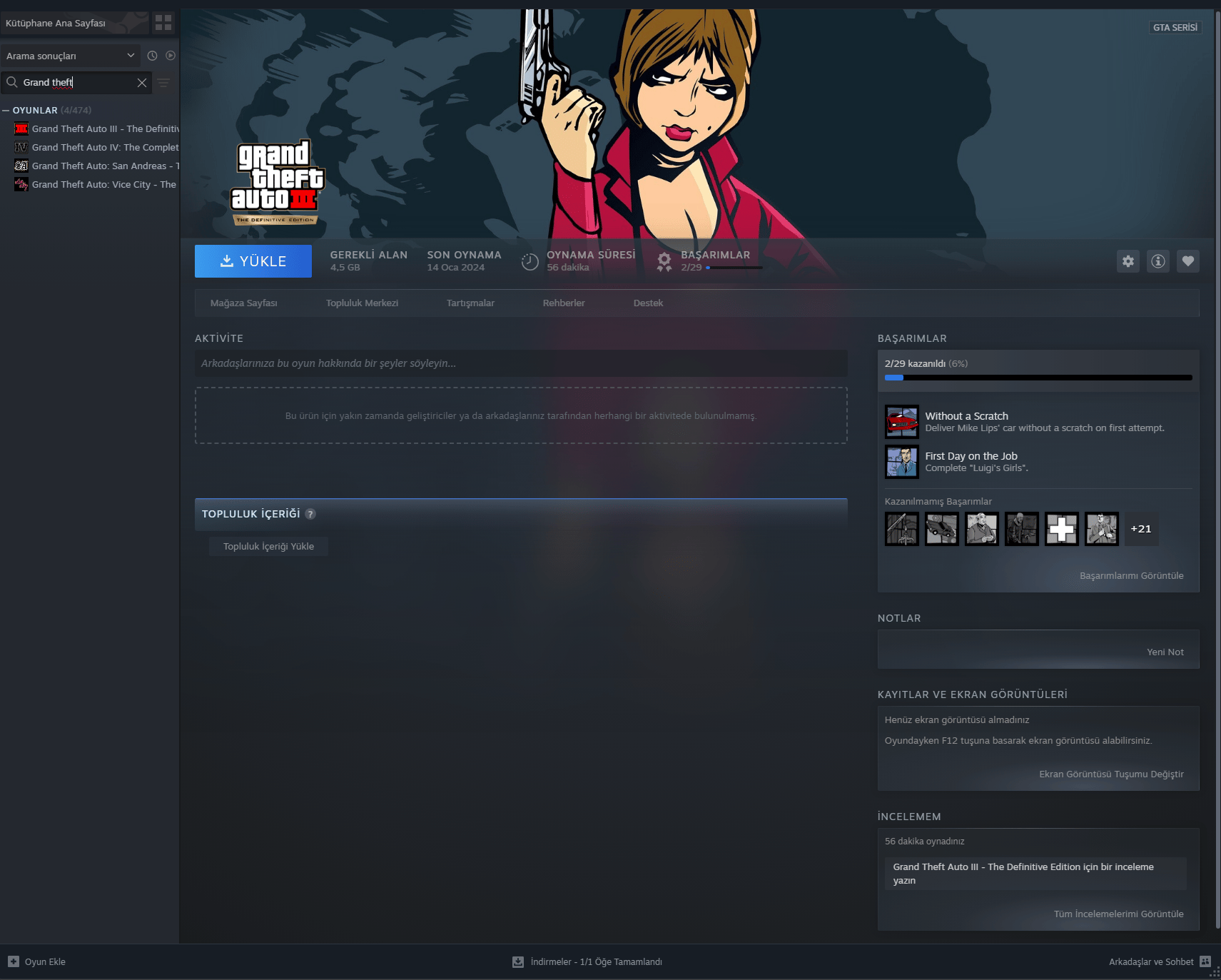Image resolution: width=1221 pixels, height=980 pixels.
Task: Click the activity status input field
Action: coord(521,363)
